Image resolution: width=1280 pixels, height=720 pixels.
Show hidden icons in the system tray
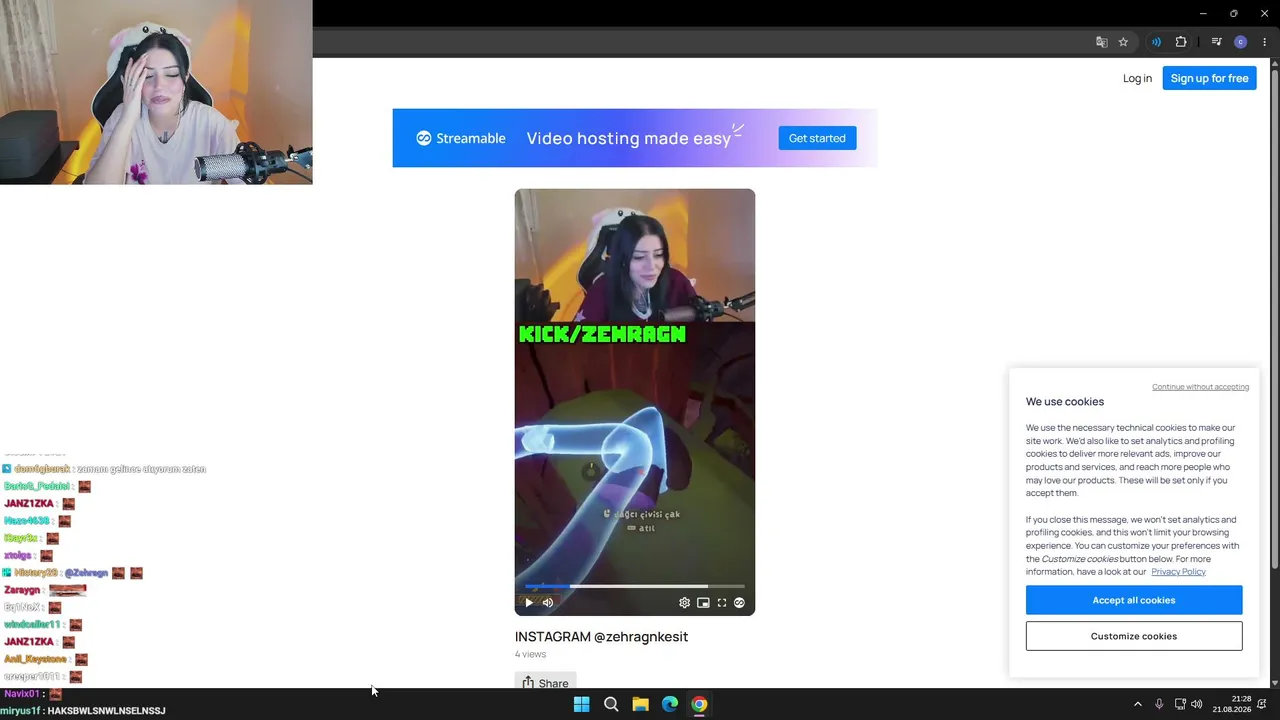(1137, 704)
